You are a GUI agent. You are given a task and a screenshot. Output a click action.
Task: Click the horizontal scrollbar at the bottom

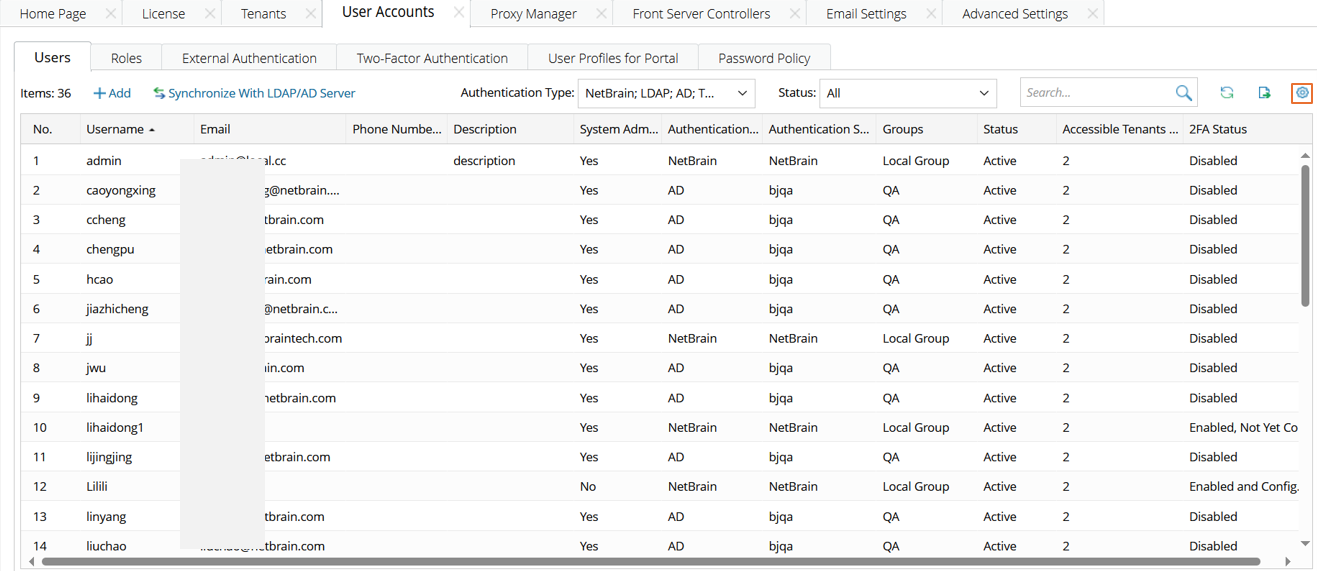point(650,562)
